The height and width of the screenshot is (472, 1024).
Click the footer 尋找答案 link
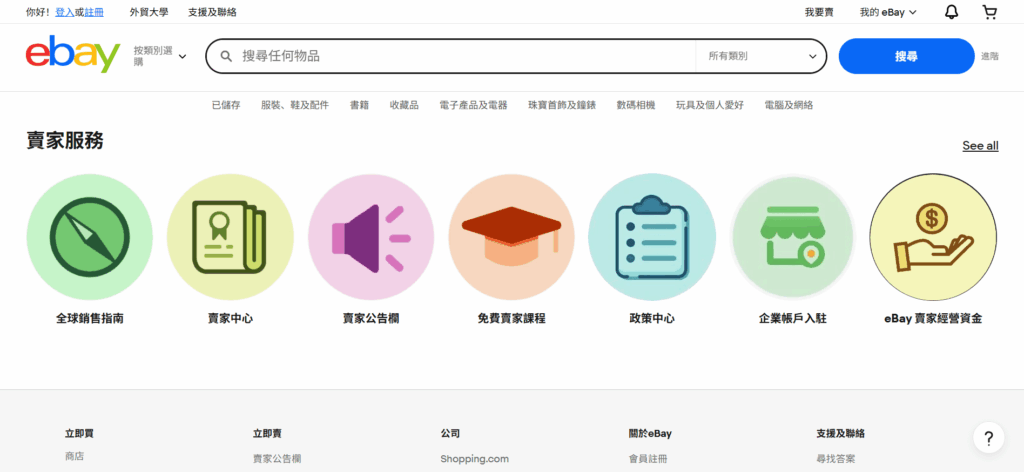point(835,459)
